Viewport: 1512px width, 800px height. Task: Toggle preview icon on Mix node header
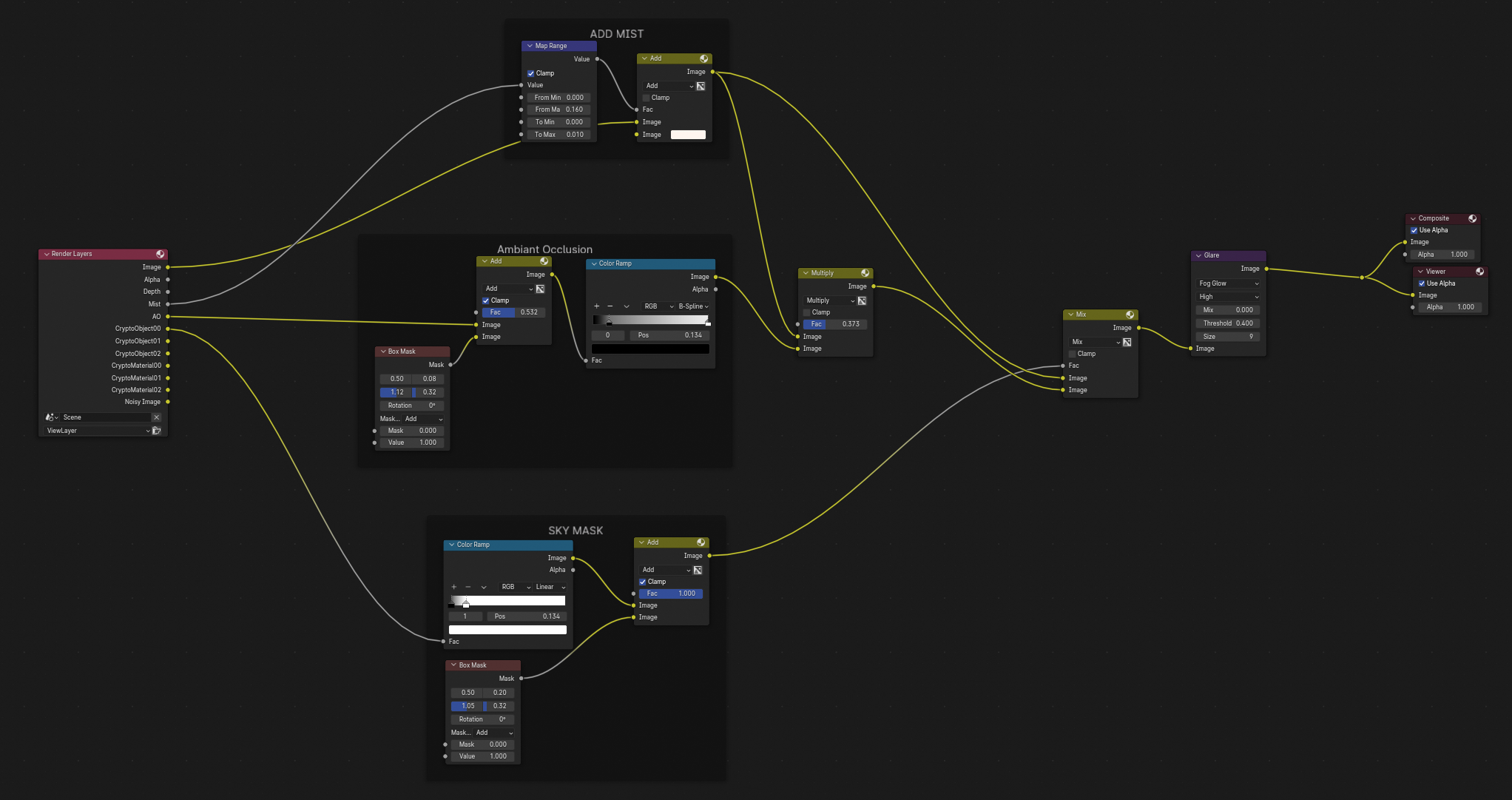1130,315
